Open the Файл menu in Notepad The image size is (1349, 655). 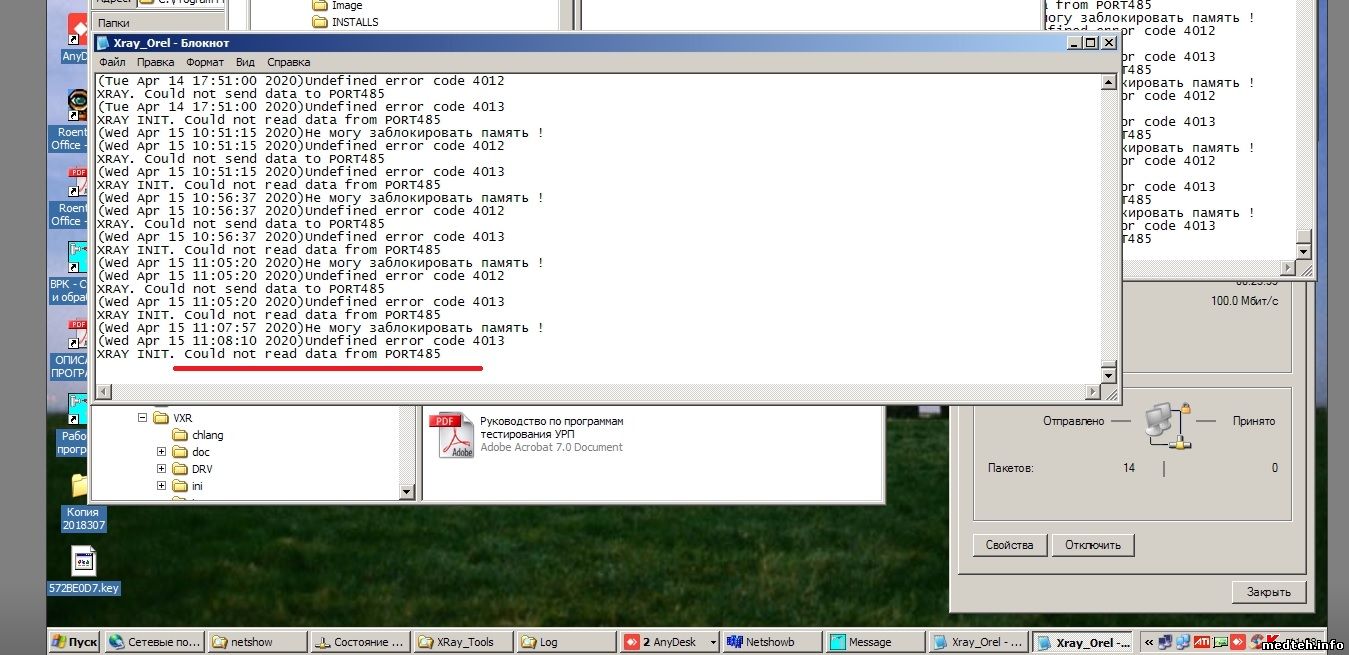coord(112,62)
